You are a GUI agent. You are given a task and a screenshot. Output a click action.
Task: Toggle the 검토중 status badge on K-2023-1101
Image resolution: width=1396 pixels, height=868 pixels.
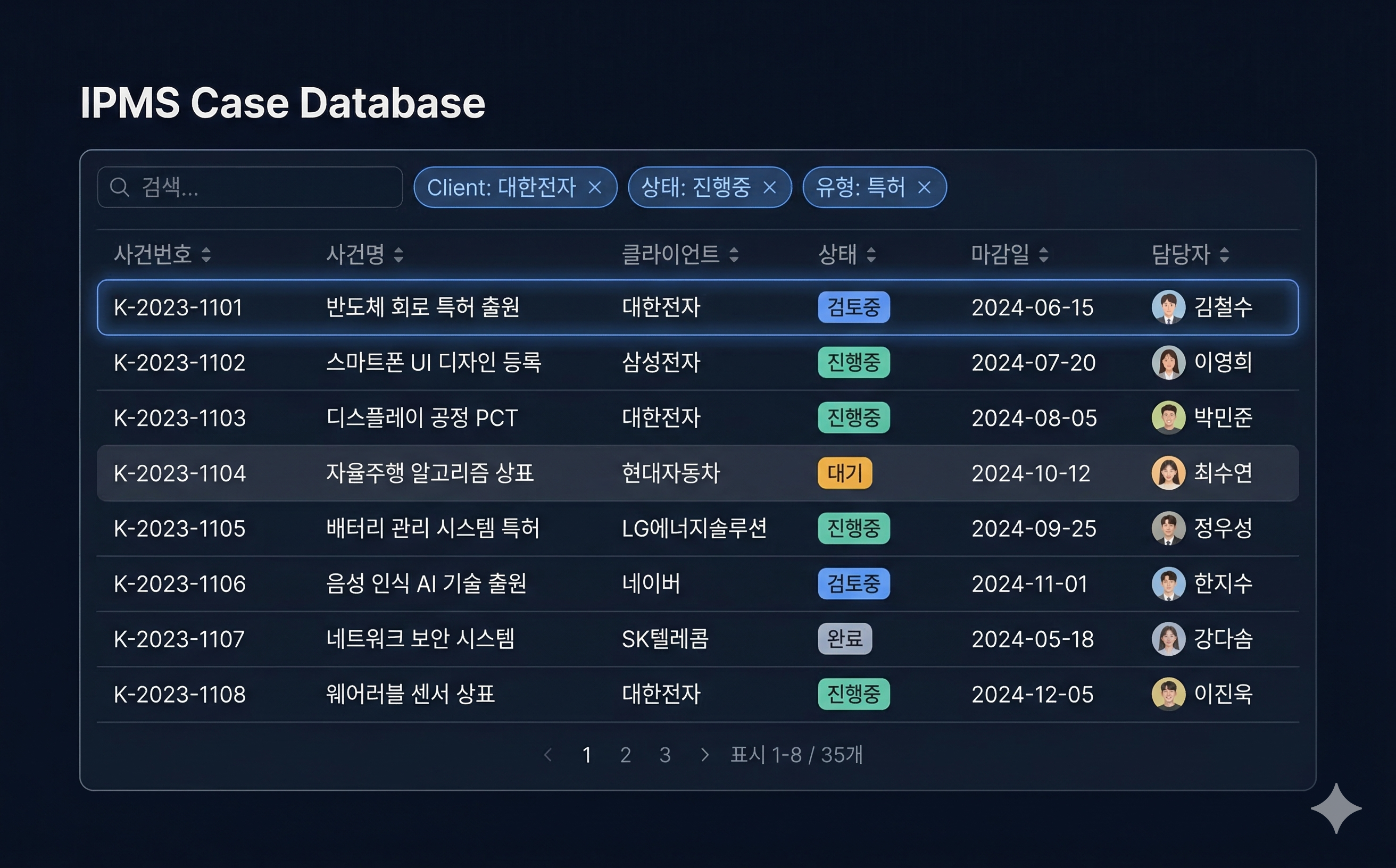coord(854,308)
